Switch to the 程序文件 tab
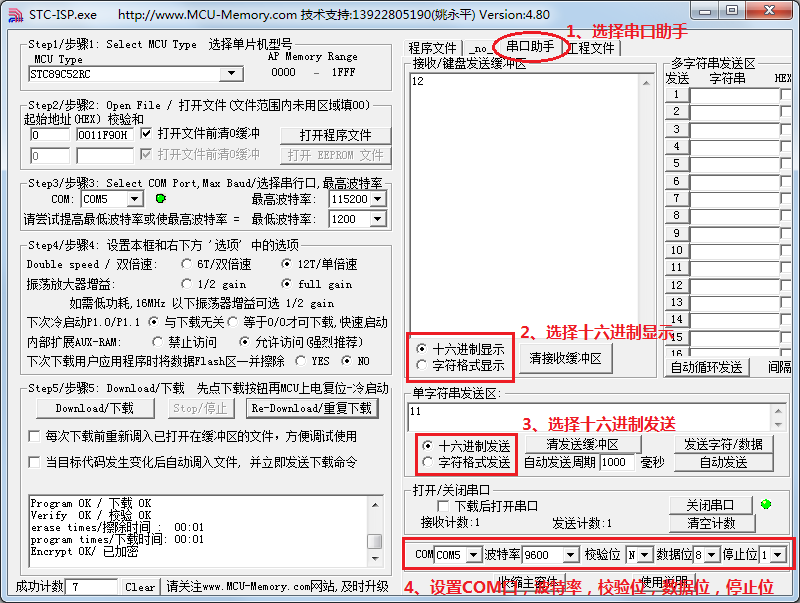The image size is (800, 603). click(433, 48)
